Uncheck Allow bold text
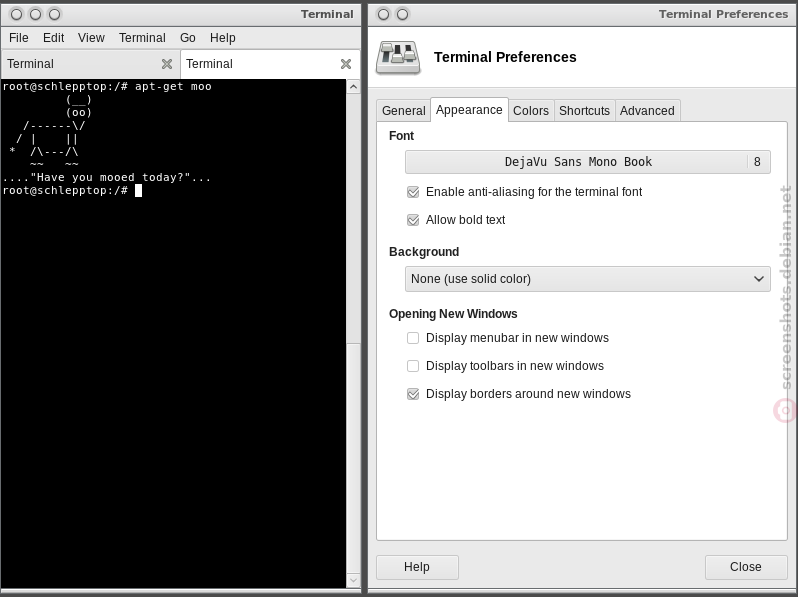 pos(413,220)
